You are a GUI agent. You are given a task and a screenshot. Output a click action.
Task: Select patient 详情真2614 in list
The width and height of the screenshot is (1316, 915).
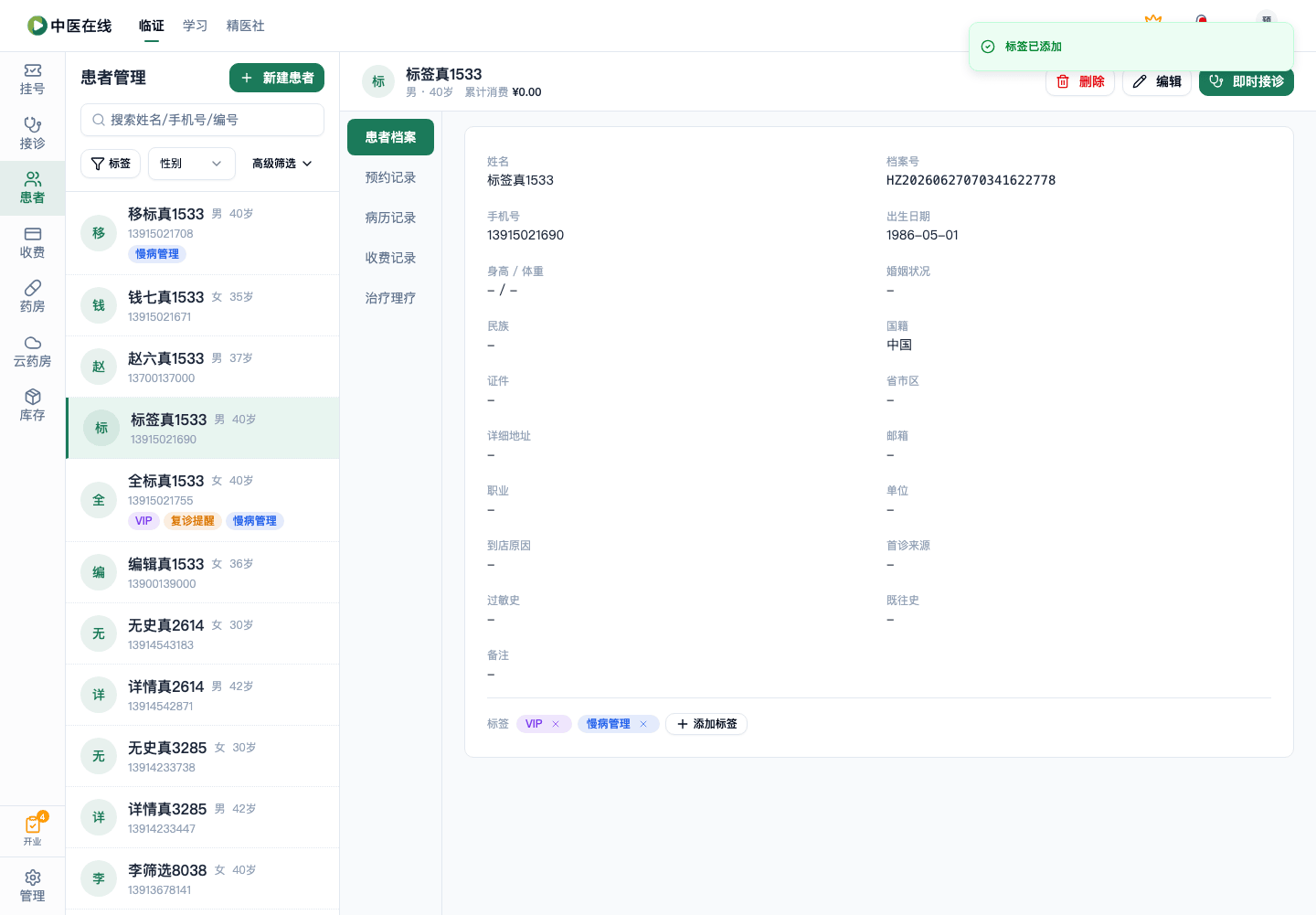(202, 695)
